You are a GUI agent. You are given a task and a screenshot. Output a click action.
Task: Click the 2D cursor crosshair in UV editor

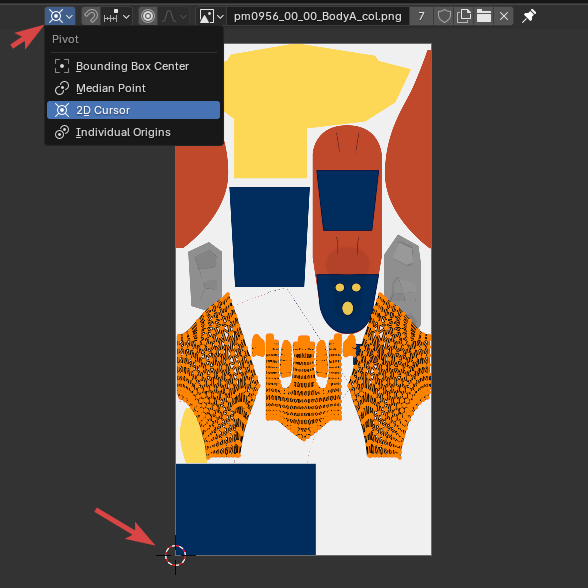176,555
